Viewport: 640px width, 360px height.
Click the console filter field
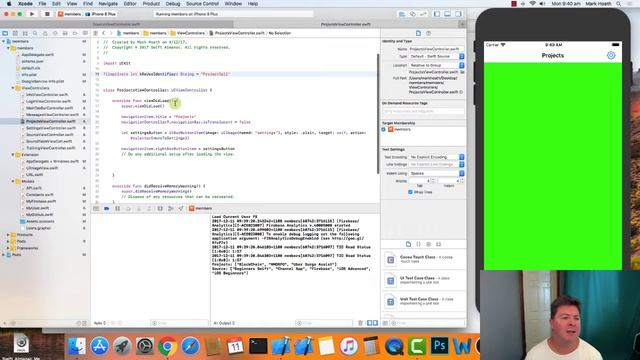click(x=324, y=323)
